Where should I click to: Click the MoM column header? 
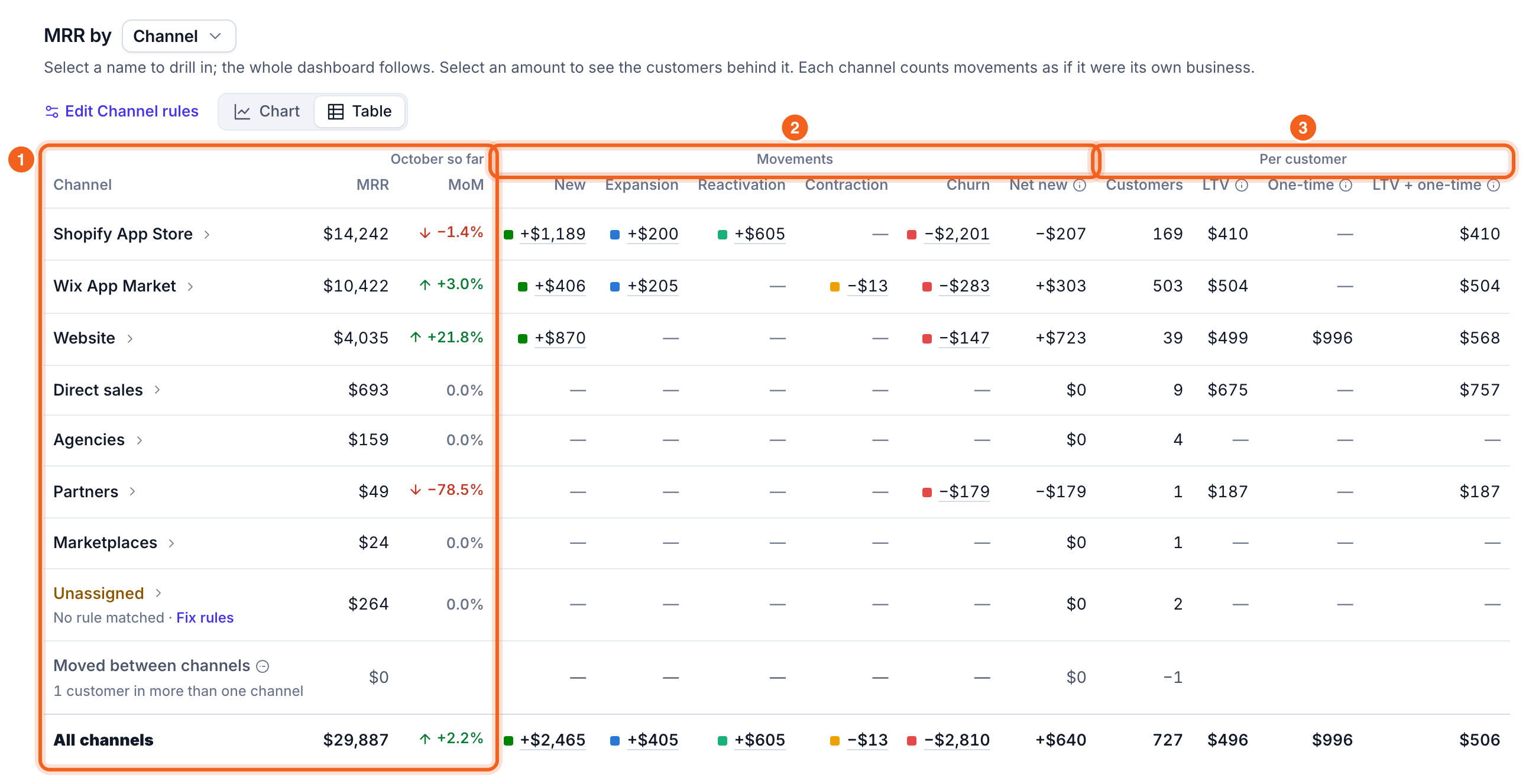click(x=465, y=185)
